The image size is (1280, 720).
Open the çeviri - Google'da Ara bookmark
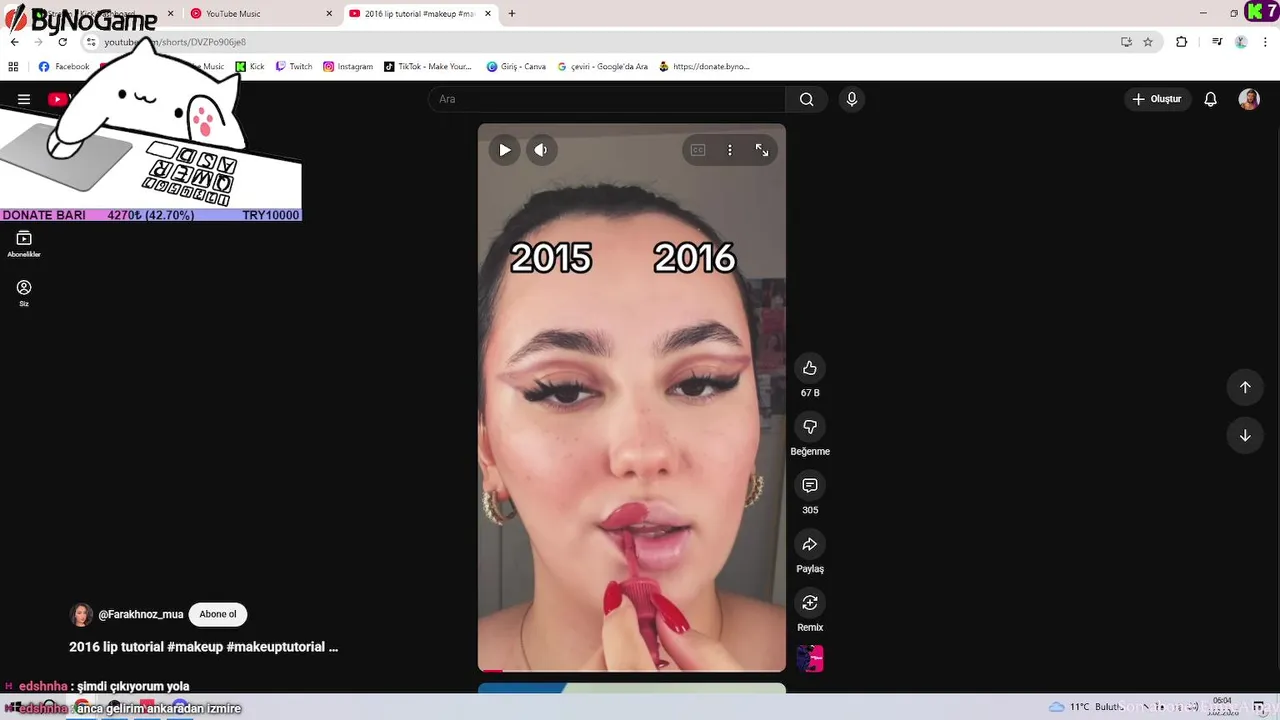coord(602,67)
